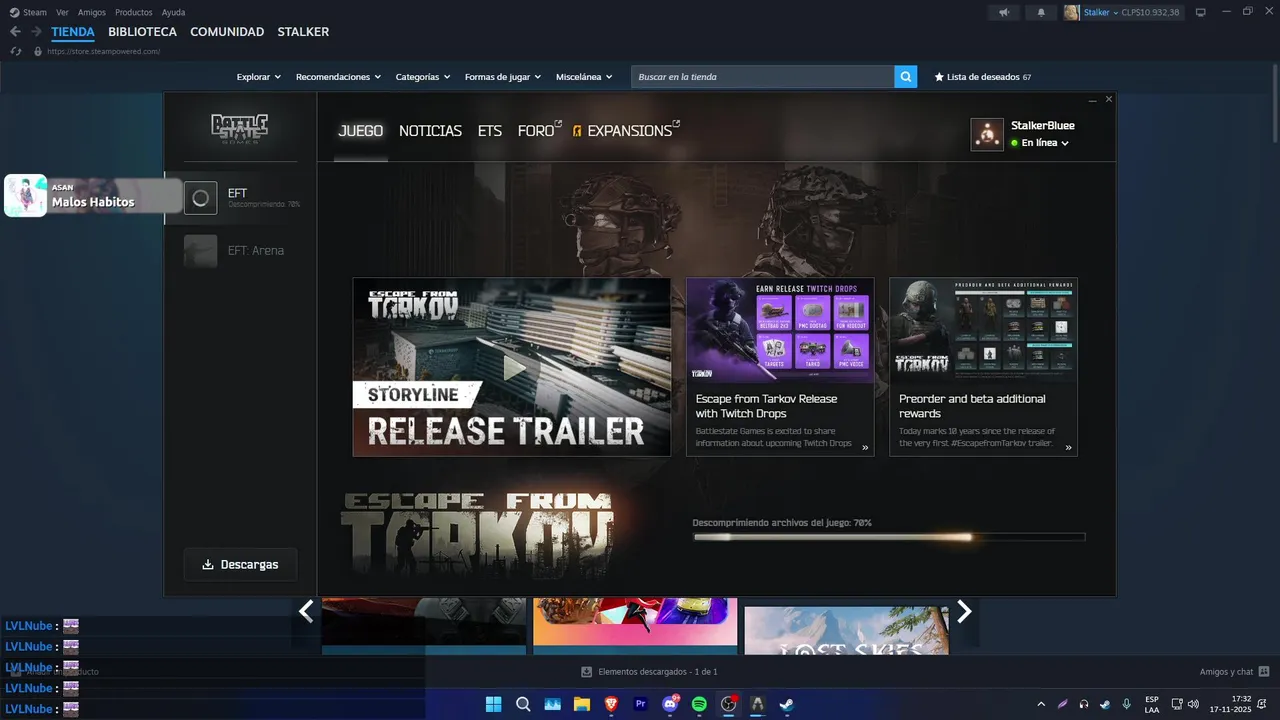The height and width of the screenshot is (720, 1280).
Task: Open the Ayuda menu
Action: coord(173,12)
